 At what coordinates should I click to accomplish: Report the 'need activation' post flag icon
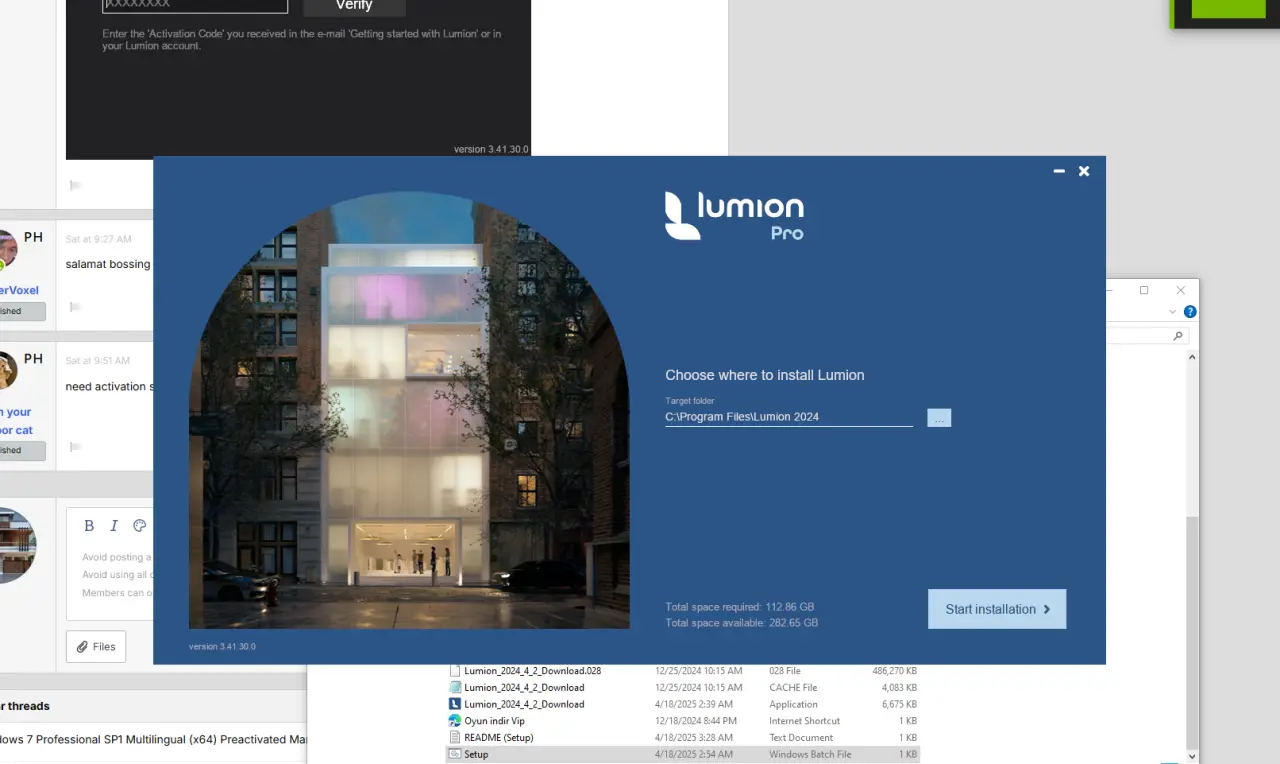[75, 447]
